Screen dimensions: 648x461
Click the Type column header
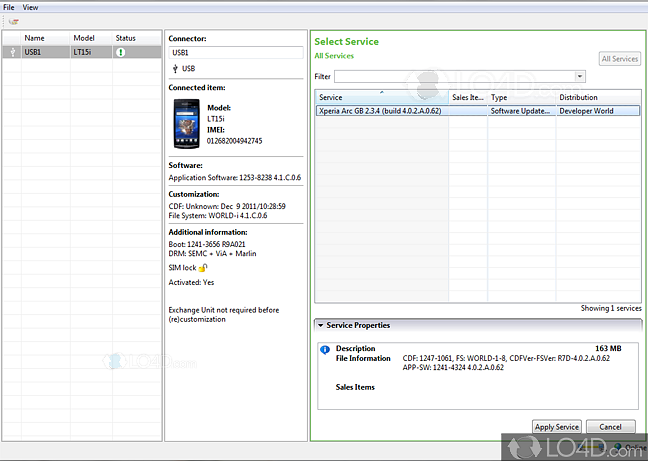click(x=520, y=97)
